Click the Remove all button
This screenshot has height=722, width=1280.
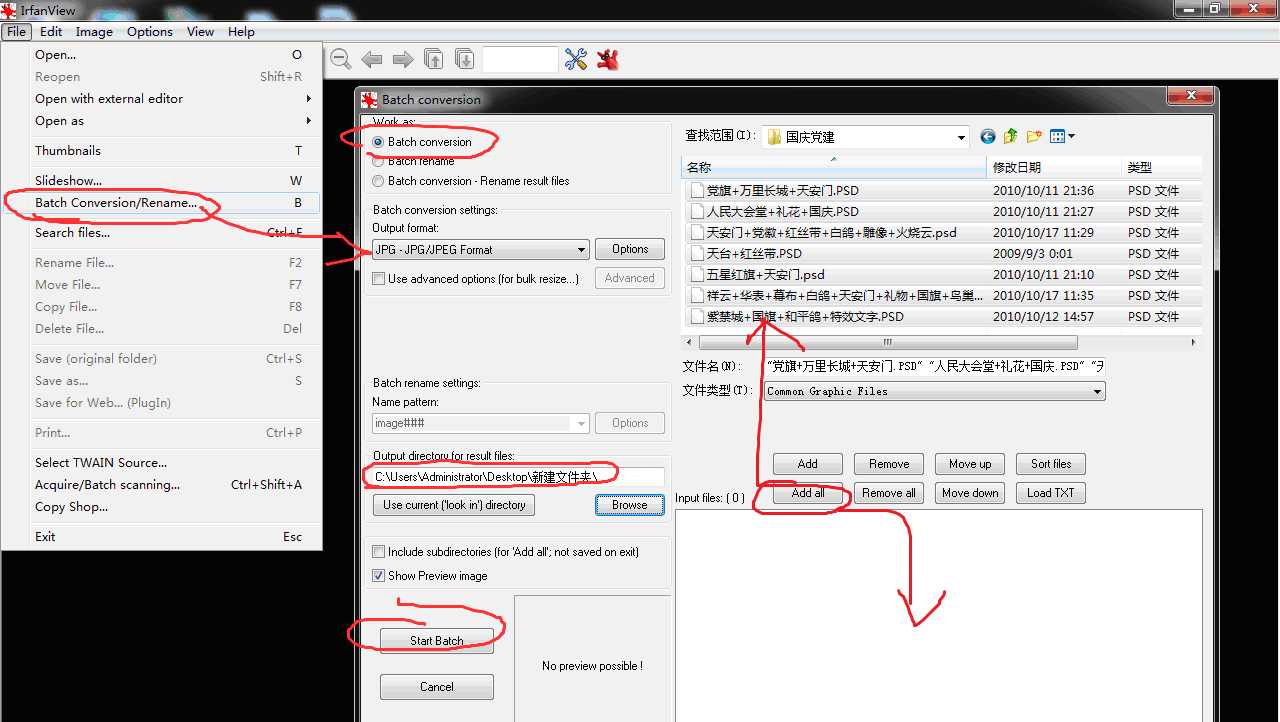pos(889,493)
